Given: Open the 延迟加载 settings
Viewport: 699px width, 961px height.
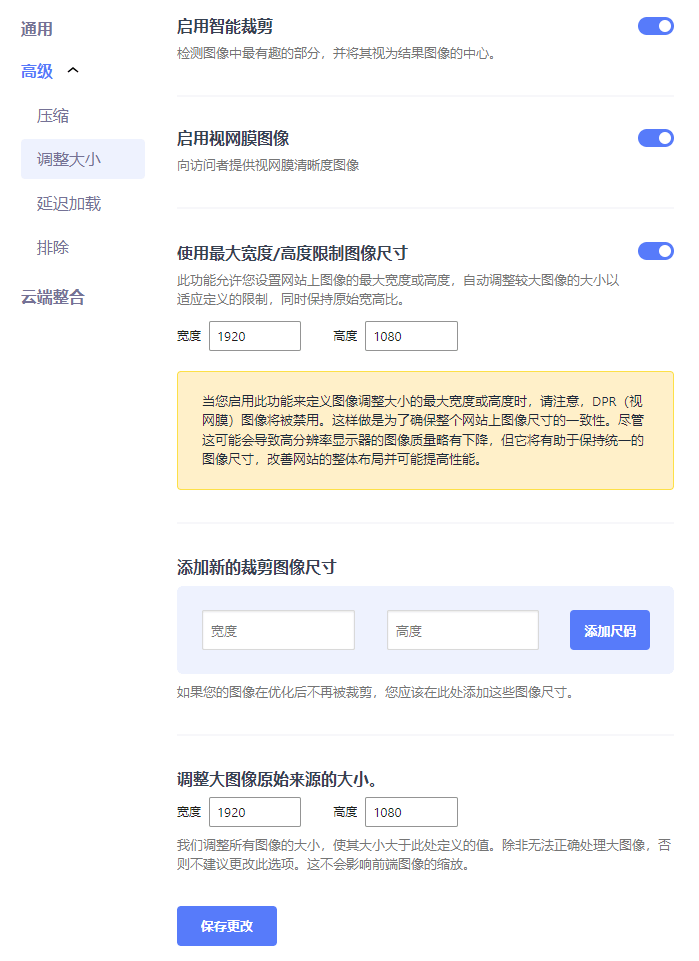Looking at the screenshot, I should [x=69, y=204].
